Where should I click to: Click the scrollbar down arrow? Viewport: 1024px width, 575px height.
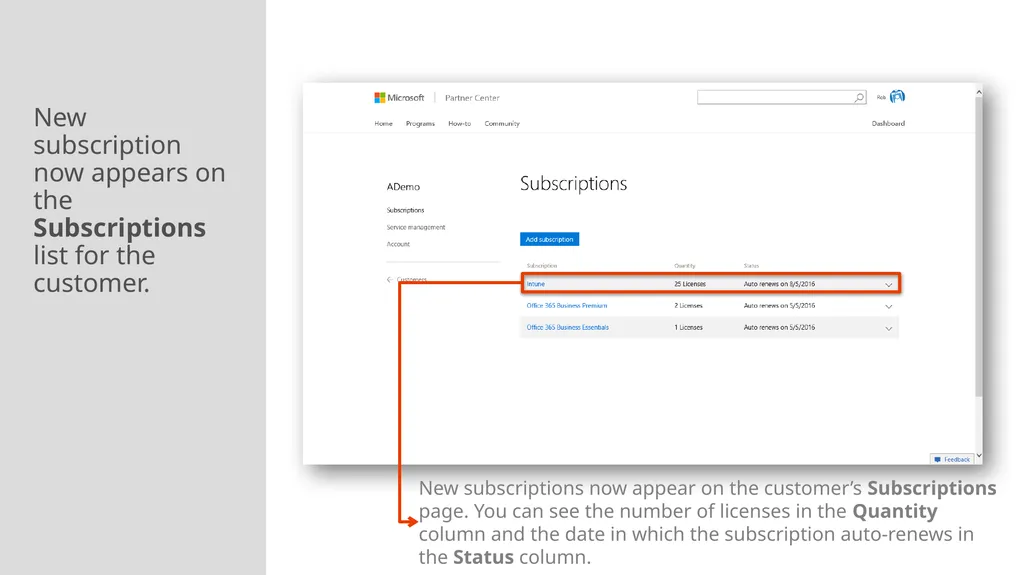(978, 455)
